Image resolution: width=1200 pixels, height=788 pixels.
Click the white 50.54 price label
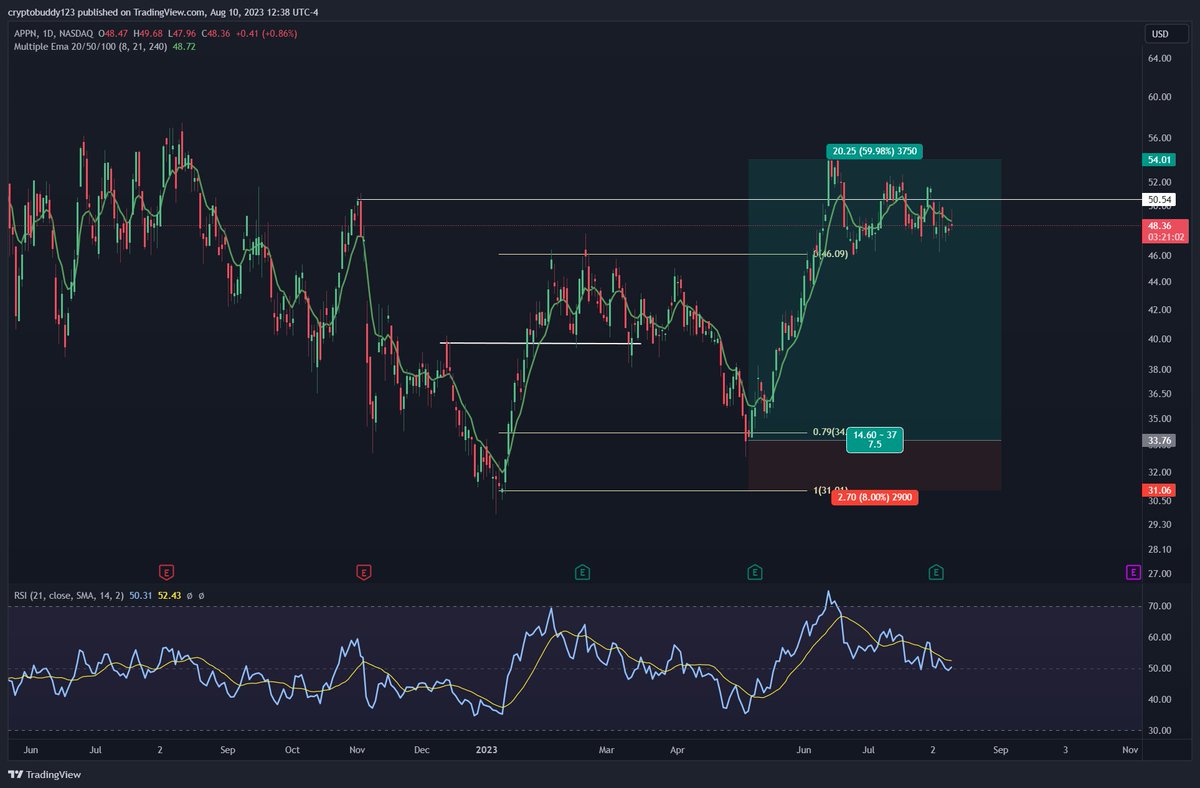(1159, 200)
